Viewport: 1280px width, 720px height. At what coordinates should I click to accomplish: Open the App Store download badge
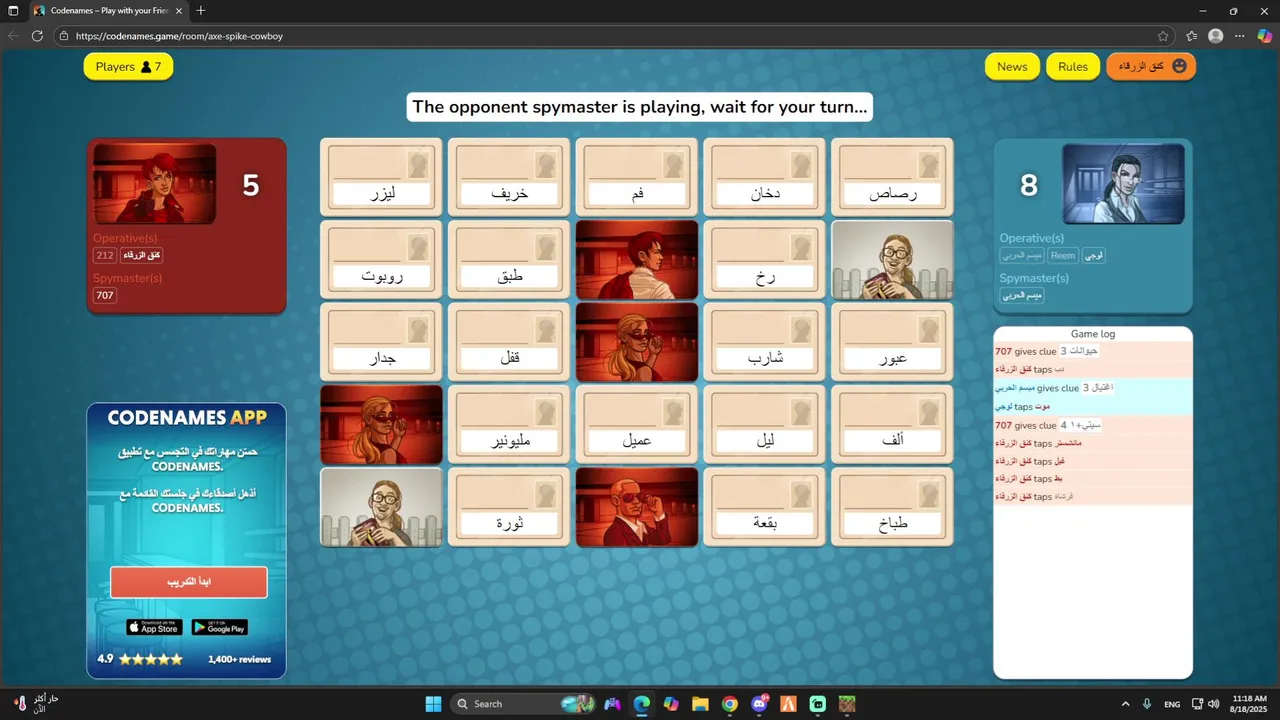(153, 627)
